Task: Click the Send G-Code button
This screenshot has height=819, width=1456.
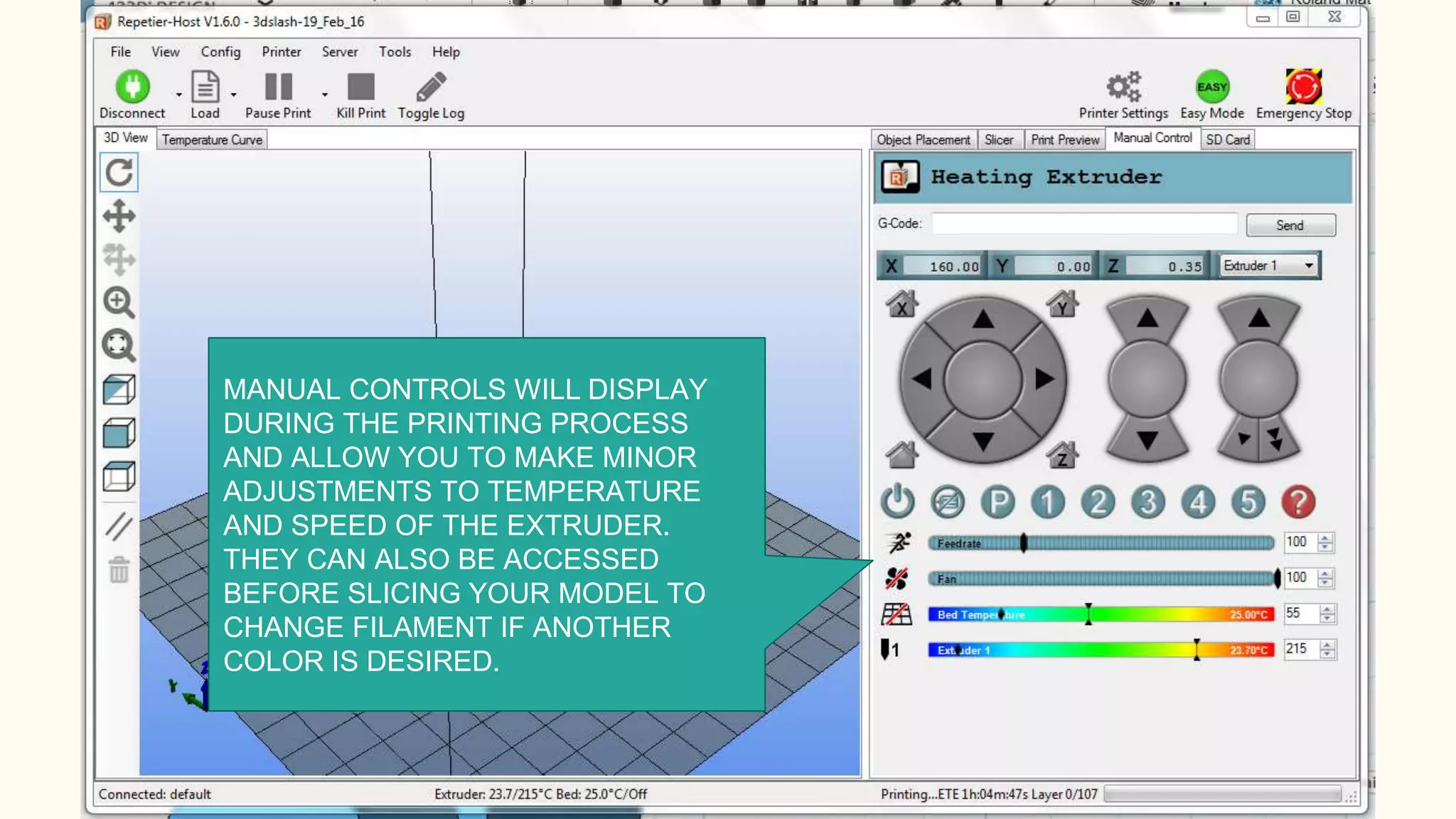Action: pyautogui.click(x=1290, y=225)
